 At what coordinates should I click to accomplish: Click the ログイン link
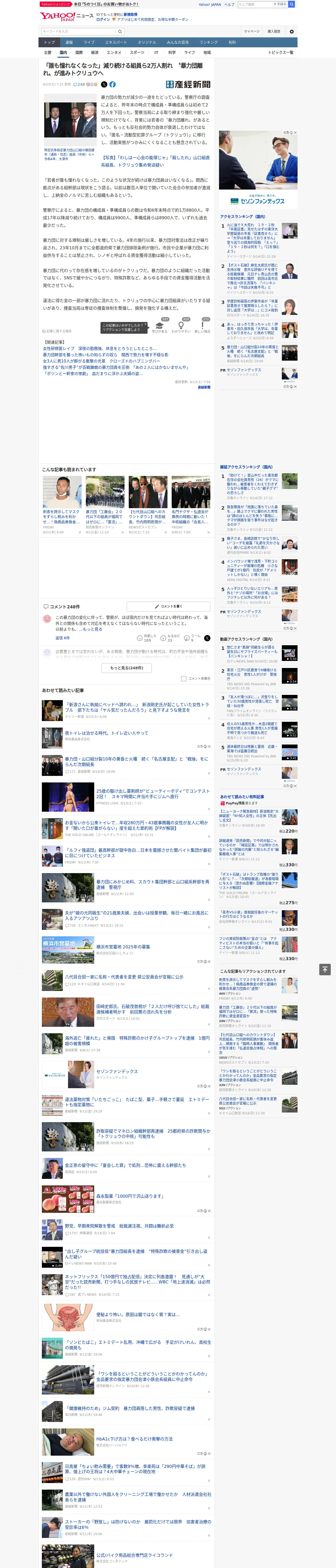(x=103, y=20)
